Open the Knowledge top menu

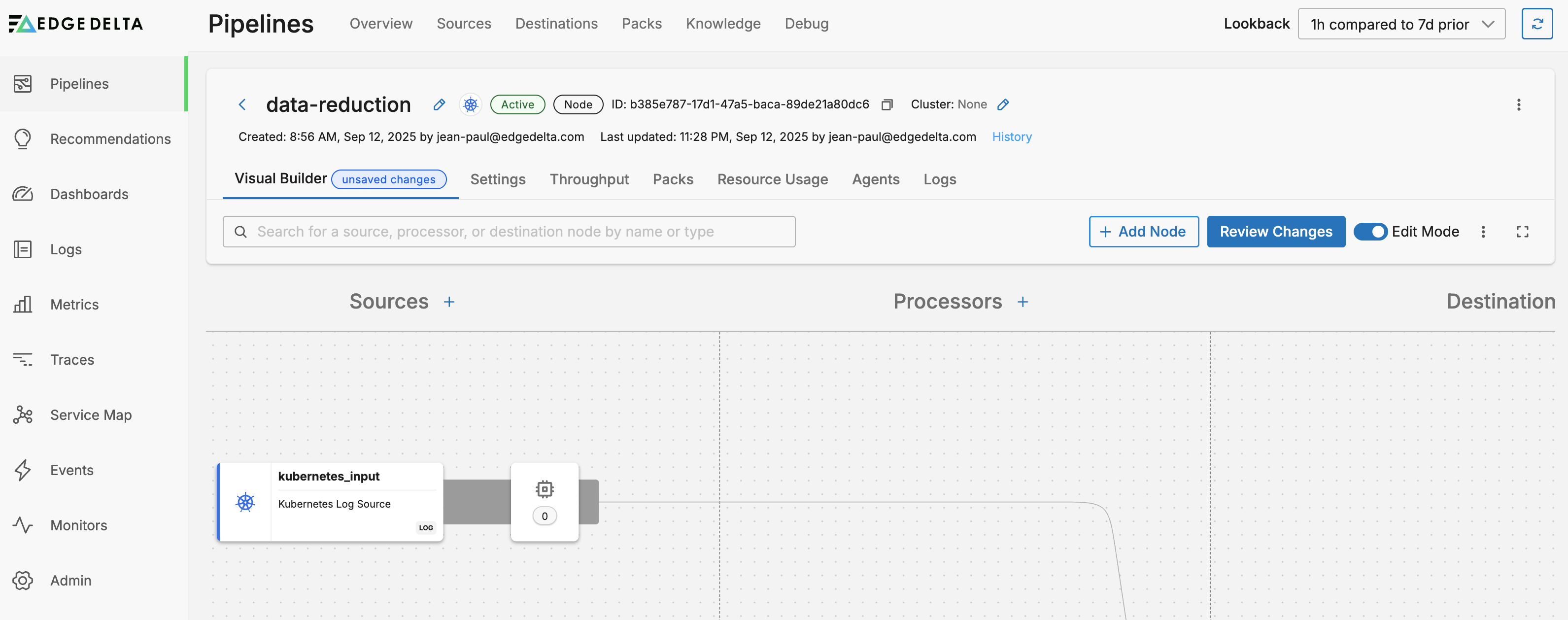pyautogui.click(x=723, y=24)
